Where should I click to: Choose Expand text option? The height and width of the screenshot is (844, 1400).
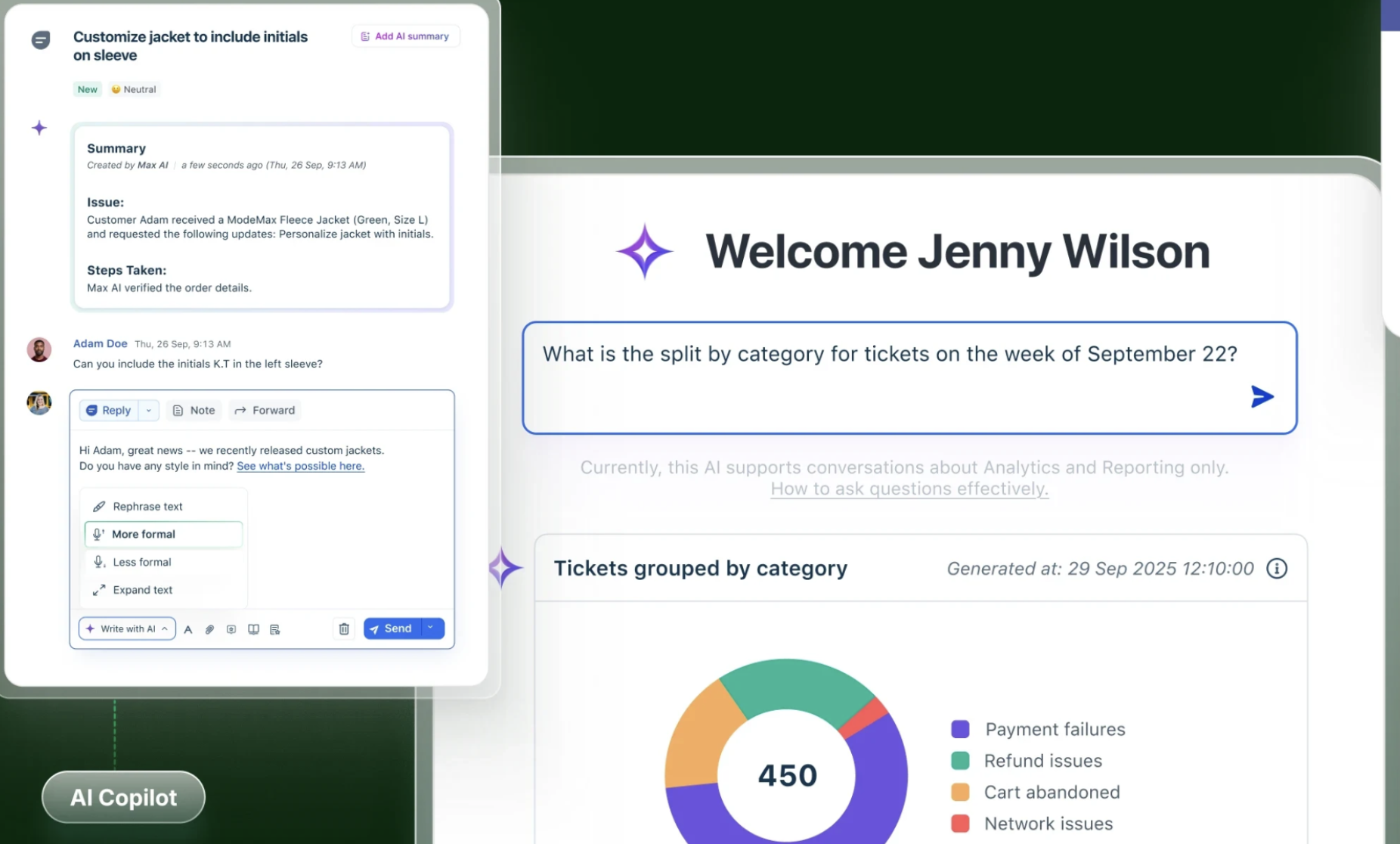(163, 590)
